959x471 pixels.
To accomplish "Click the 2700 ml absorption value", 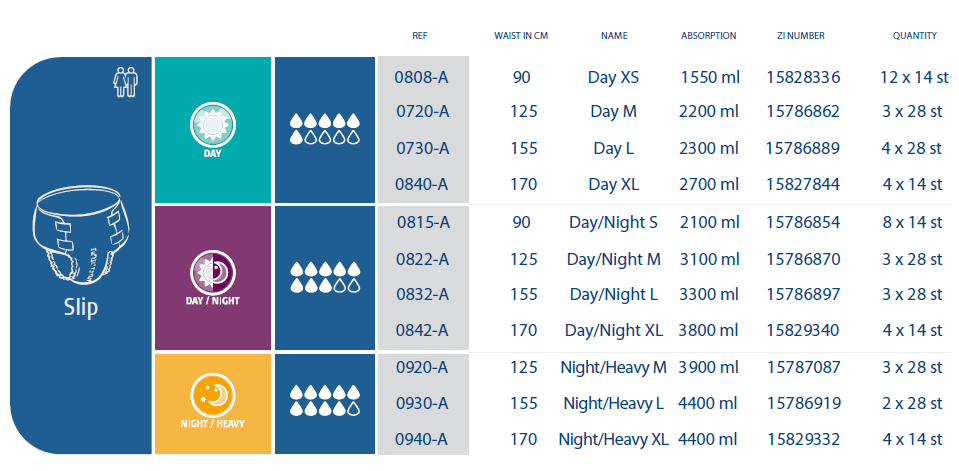I will click(709, 184).
